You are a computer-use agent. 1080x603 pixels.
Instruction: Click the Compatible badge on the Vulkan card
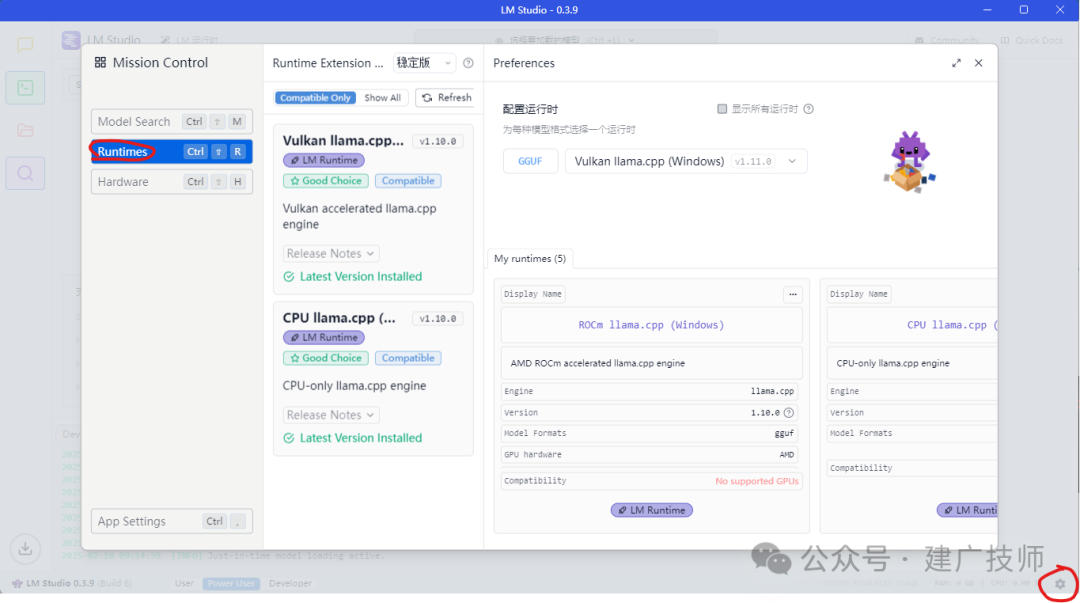pos(408,181)
